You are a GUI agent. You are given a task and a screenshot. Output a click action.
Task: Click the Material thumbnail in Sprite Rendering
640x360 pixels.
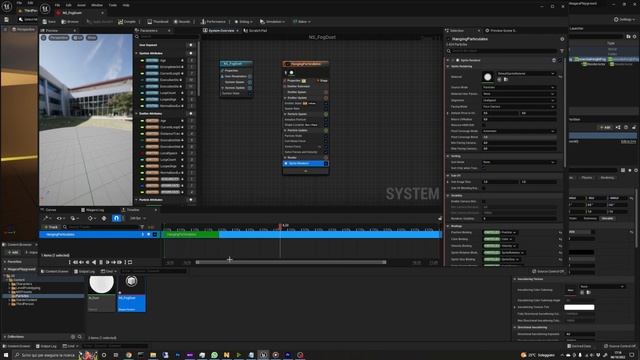pyautogui.click(x=487, y=77)
